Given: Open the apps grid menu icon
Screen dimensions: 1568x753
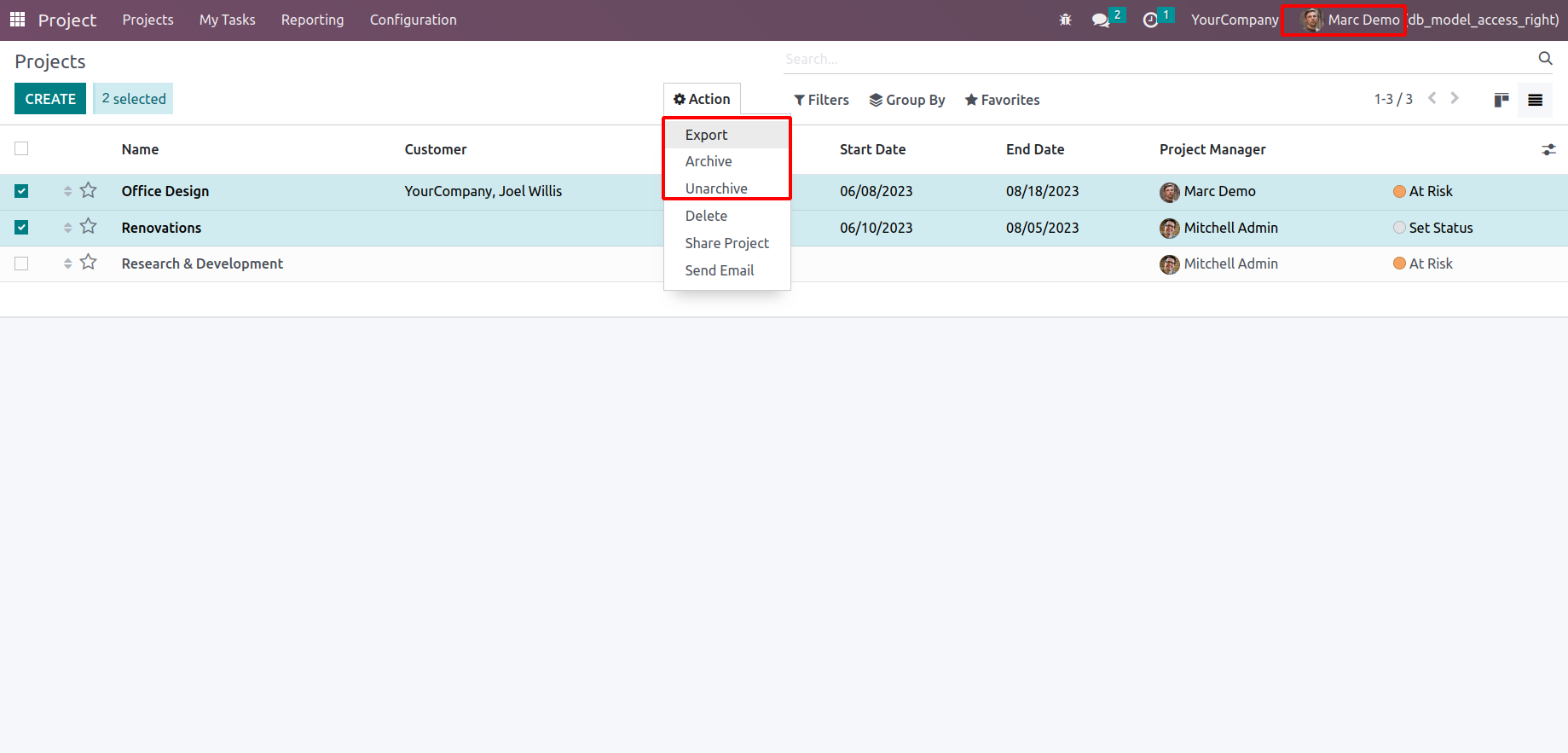Looking at the screenshot, I should pos(17,20).
